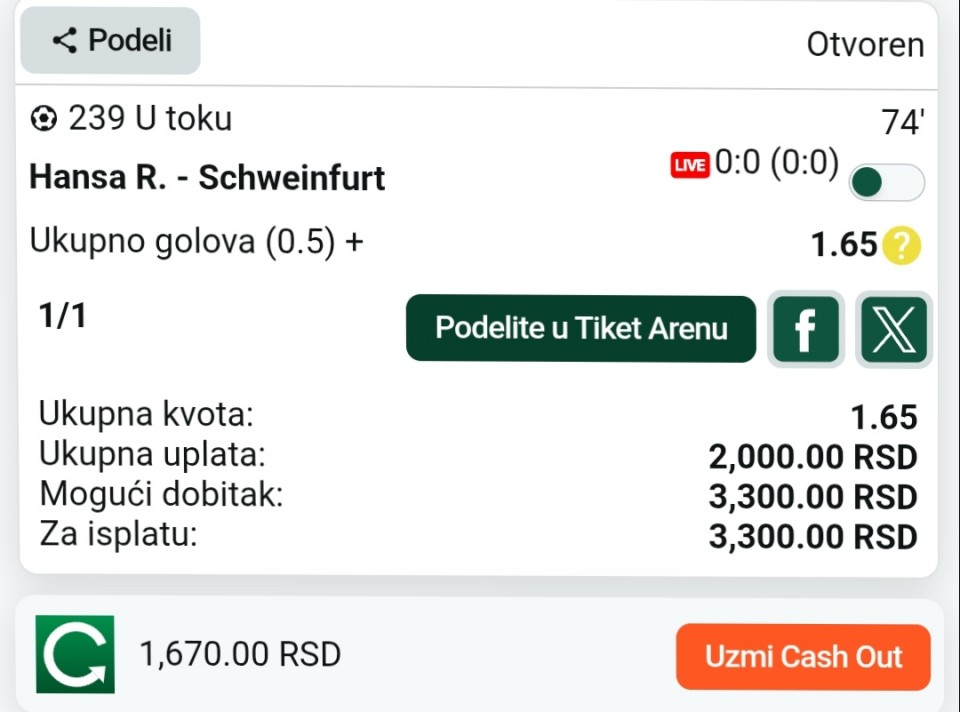960x712 pixels.
Task: Click the green Cash Out refresh icon
Action: coord(75,654)
